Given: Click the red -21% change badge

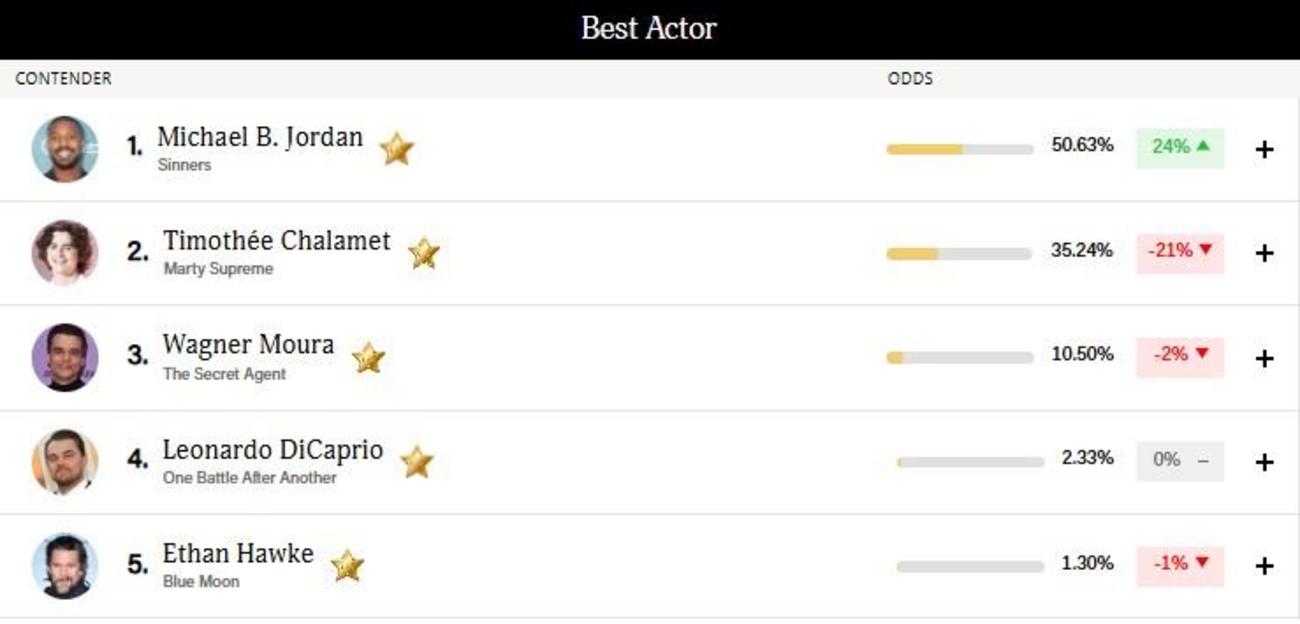Looking at the screenshot, I should pyautogui.click(x=1180, y=251).
